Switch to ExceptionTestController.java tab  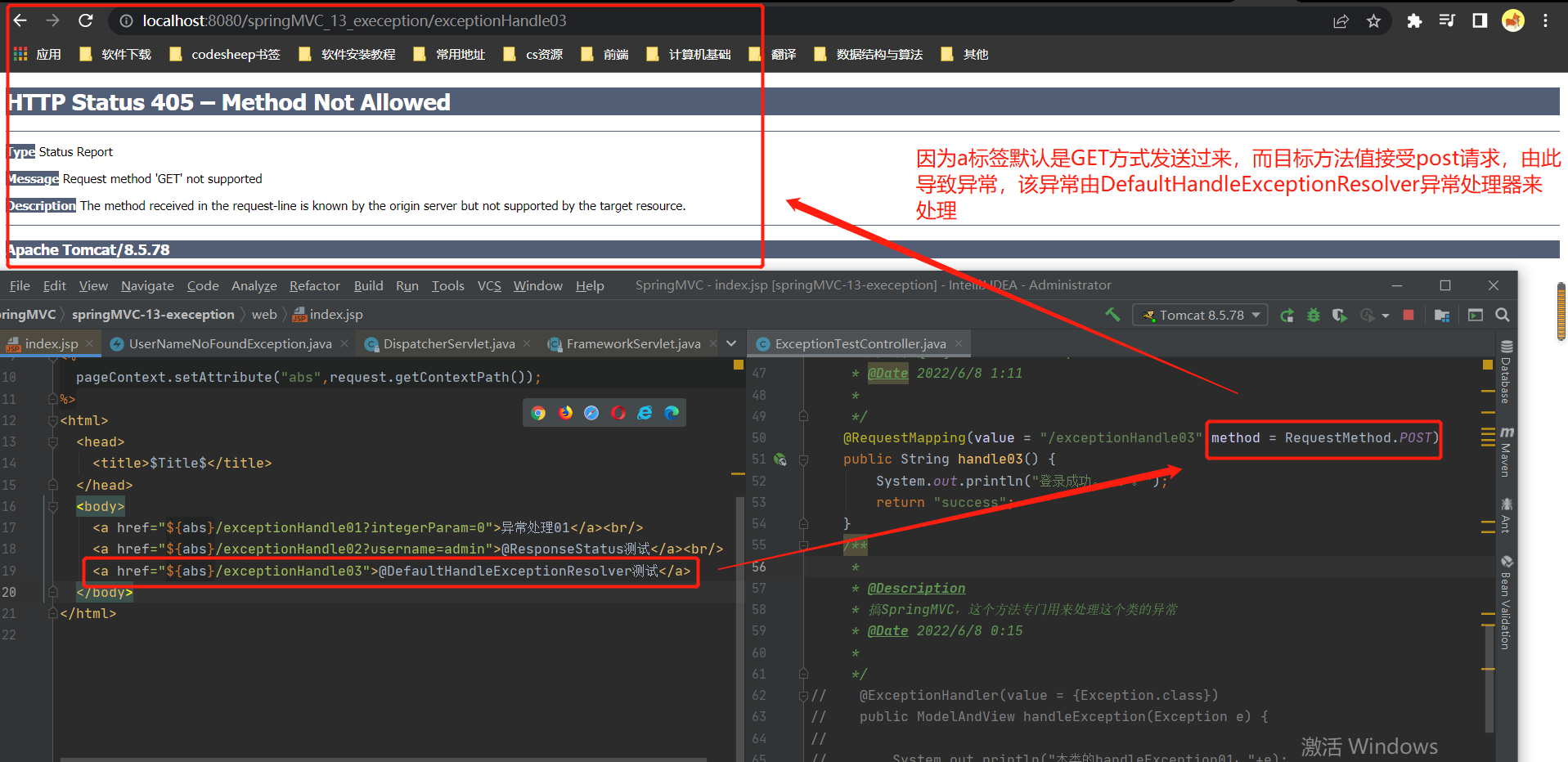click(860, 343)
